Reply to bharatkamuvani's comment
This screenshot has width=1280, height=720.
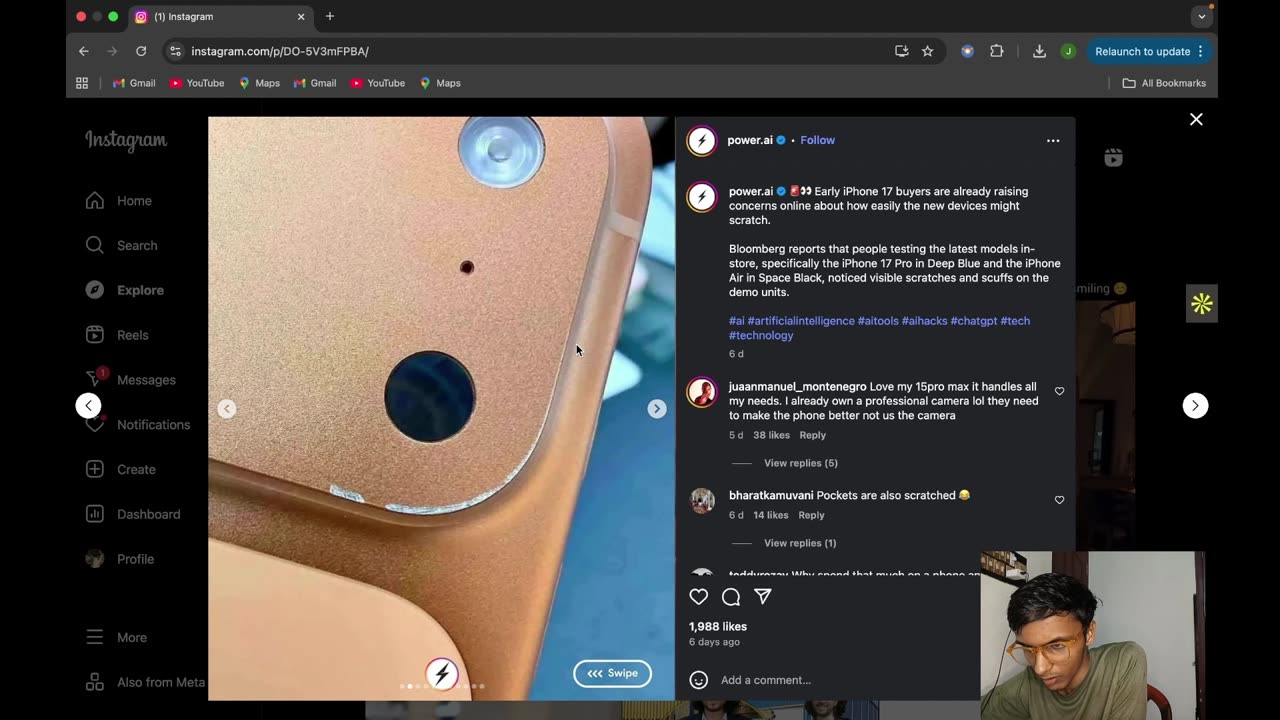tap(811, 515)
